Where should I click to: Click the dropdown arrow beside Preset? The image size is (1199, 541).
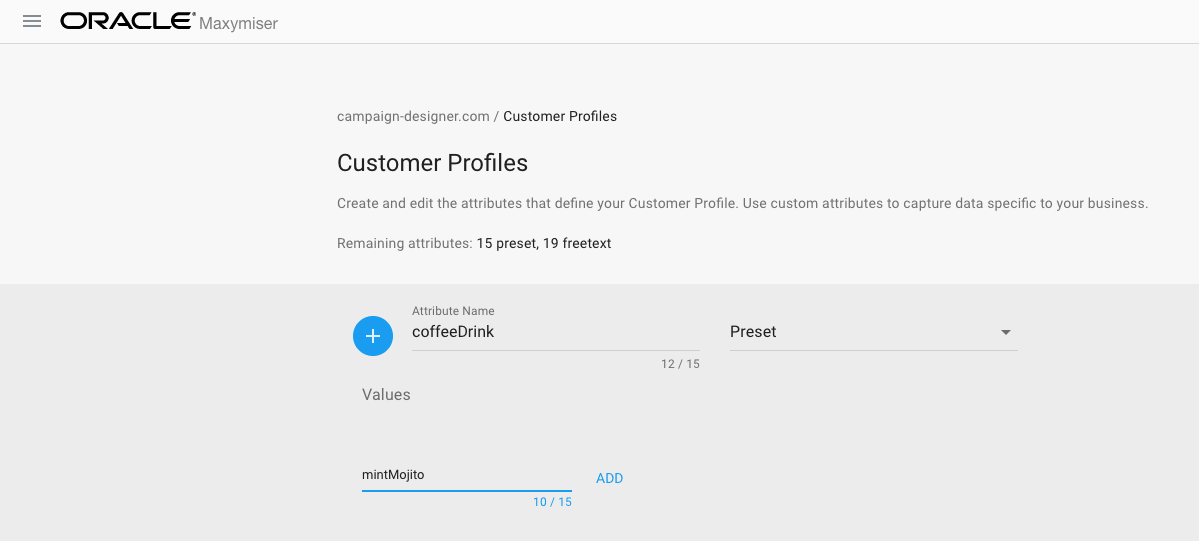pos(1006,332)
